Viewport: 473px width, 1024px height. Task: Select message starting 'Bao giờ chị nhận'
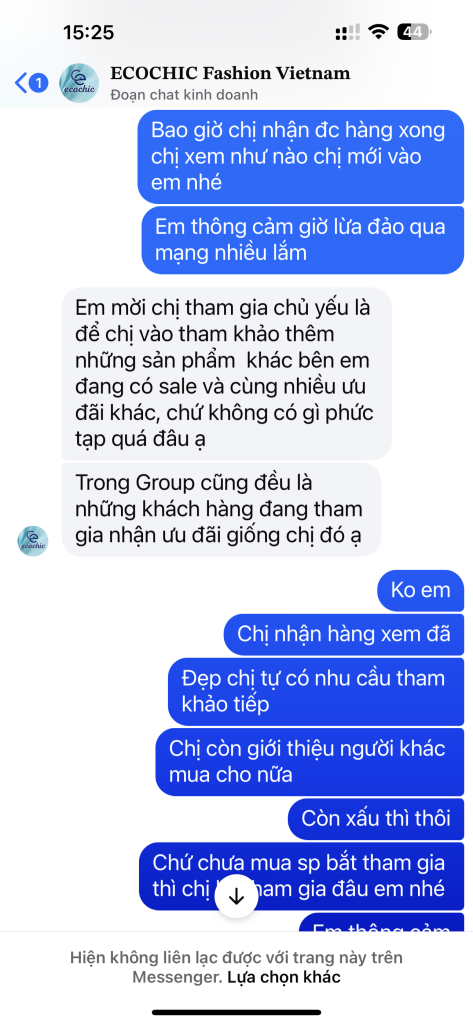(x=301, y=157)
